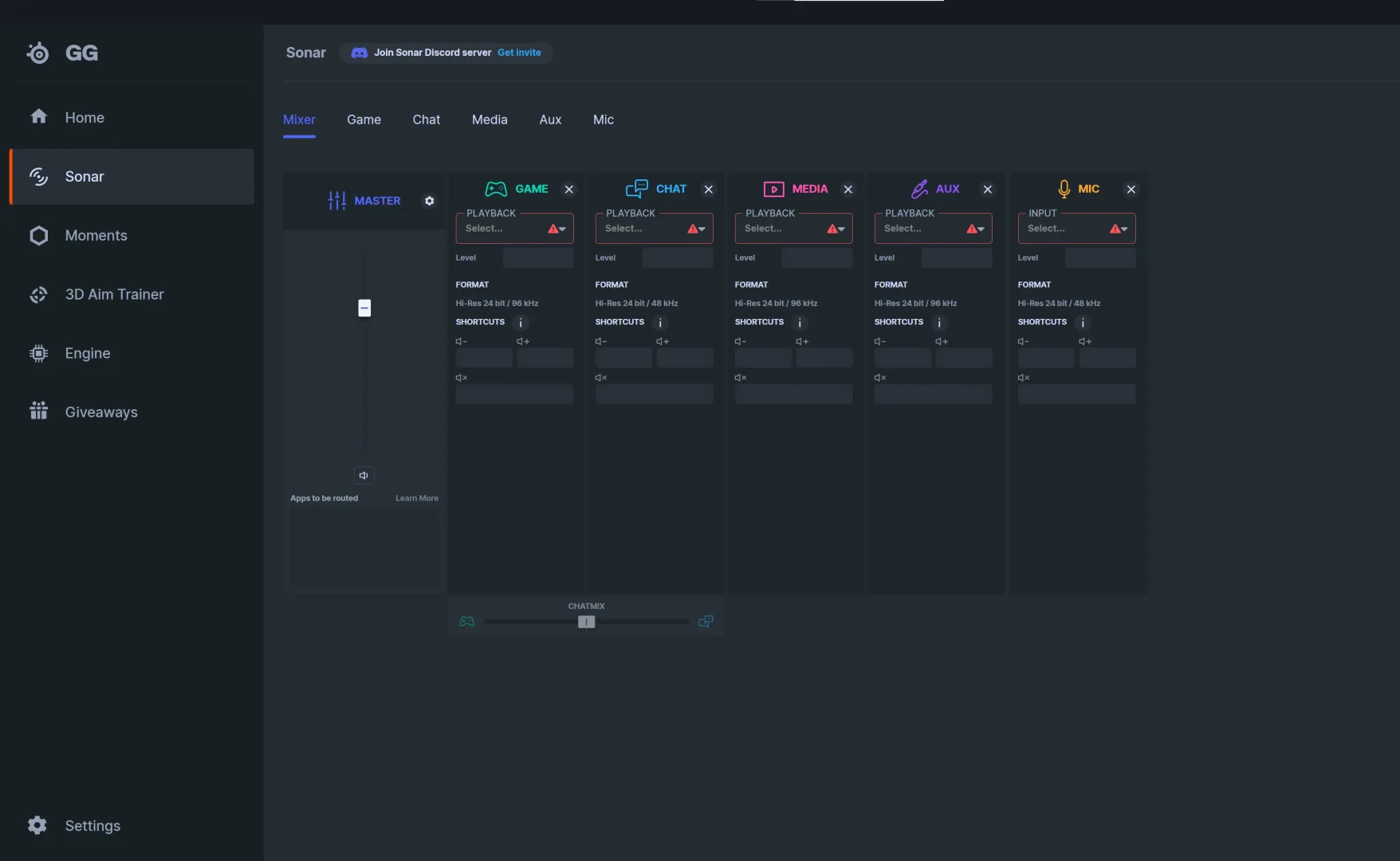This screenshot has width=1400, height=861.
Task: Click Learn More near Apps to be routed
Action: (417, 498)
